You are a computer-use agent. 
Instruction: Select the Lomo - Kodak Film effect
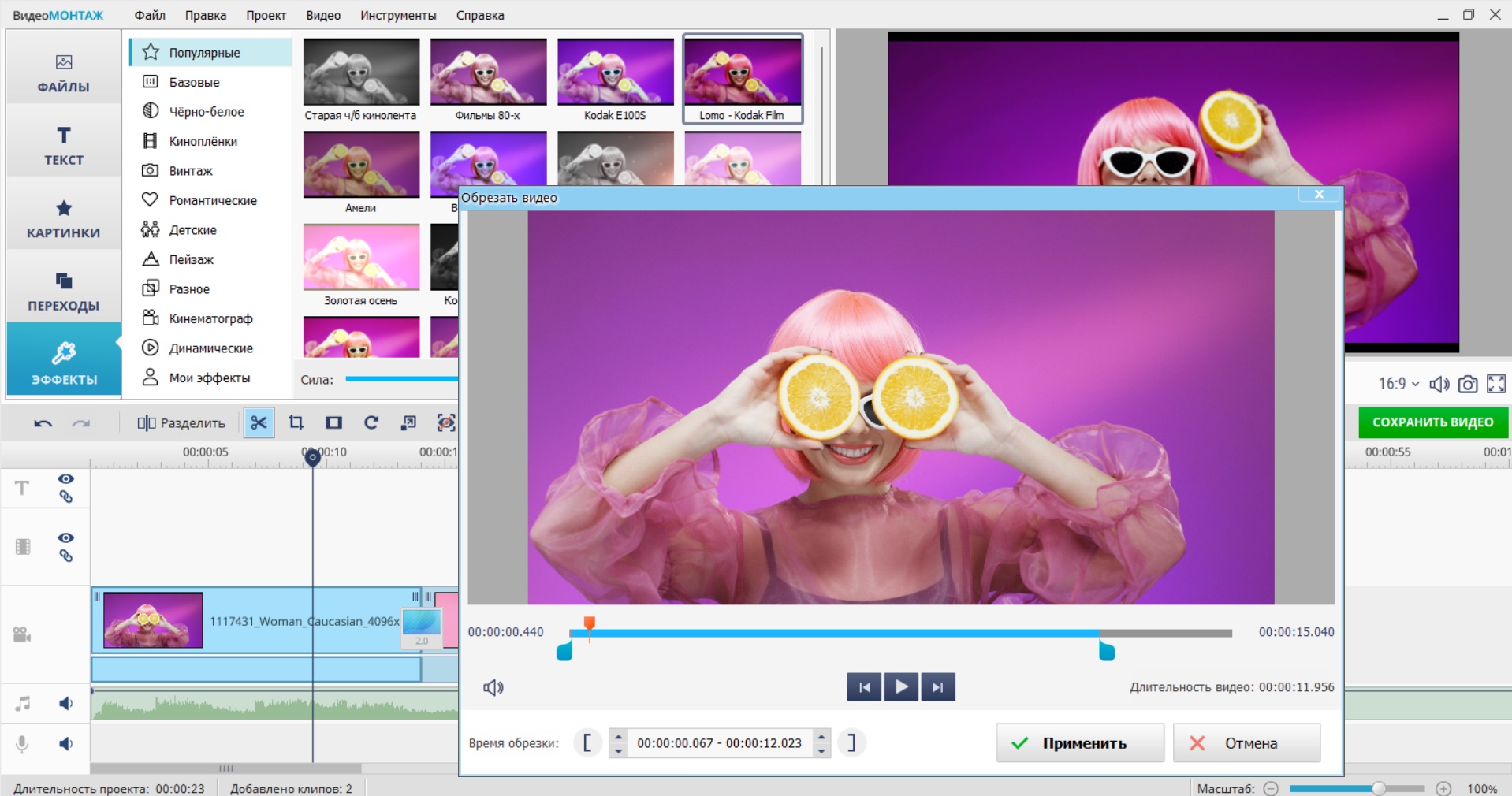pos(743,80)
